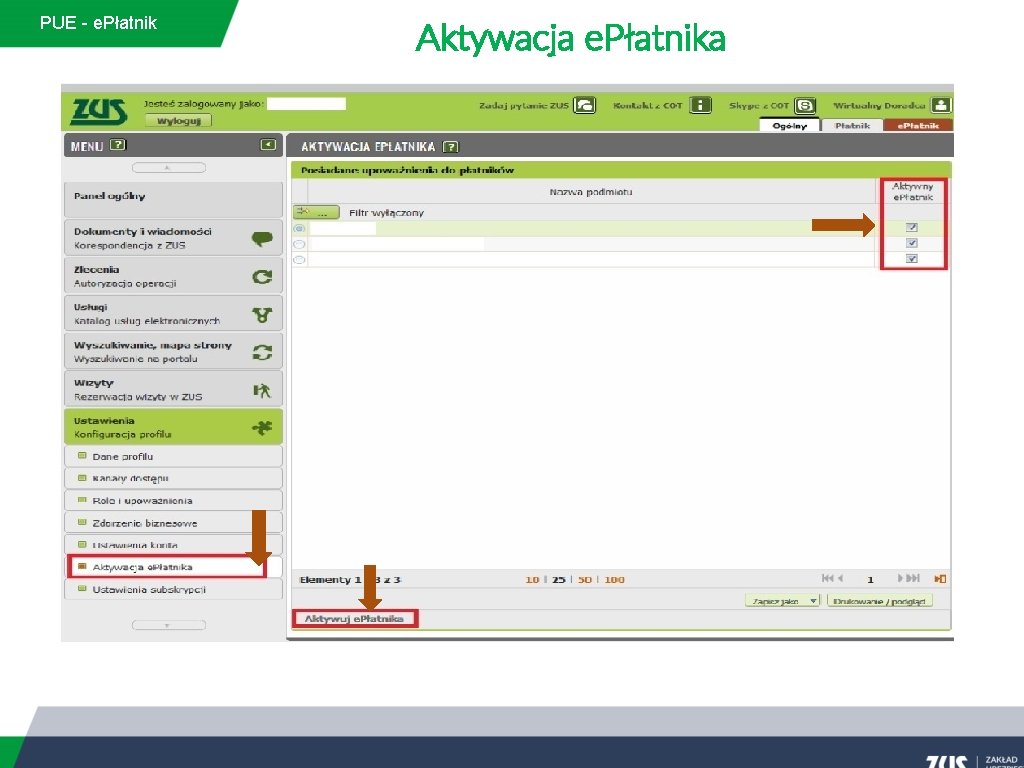Click the Ustawienia configuration icon
Screen dimensions: 1024x768
coord(262,428)
